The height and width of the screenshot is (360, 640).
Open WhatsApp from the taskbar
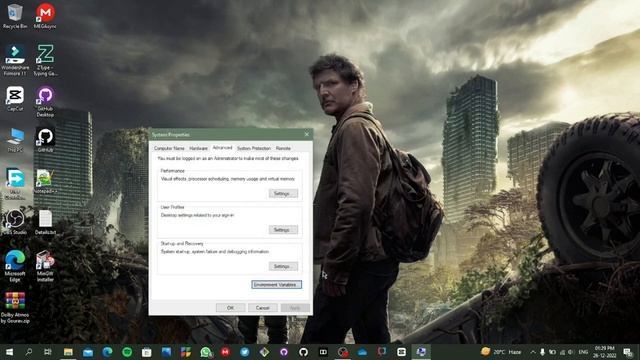point(206,352)
